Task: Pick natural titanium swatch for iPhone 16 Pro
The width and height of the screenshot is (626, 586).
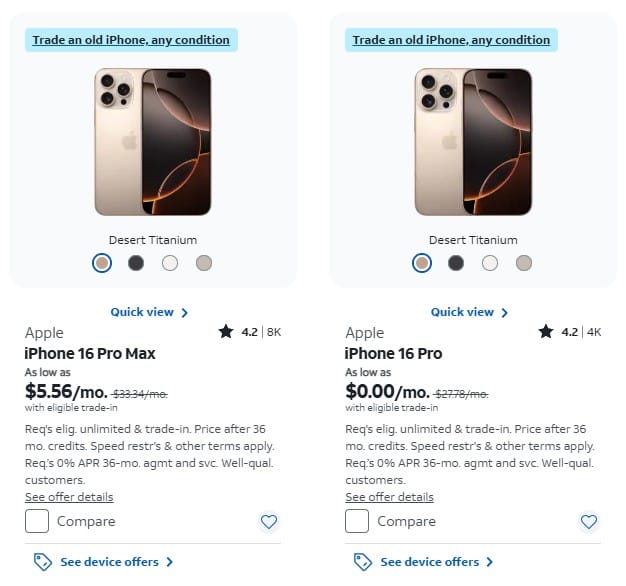Action: pos(524,263)
